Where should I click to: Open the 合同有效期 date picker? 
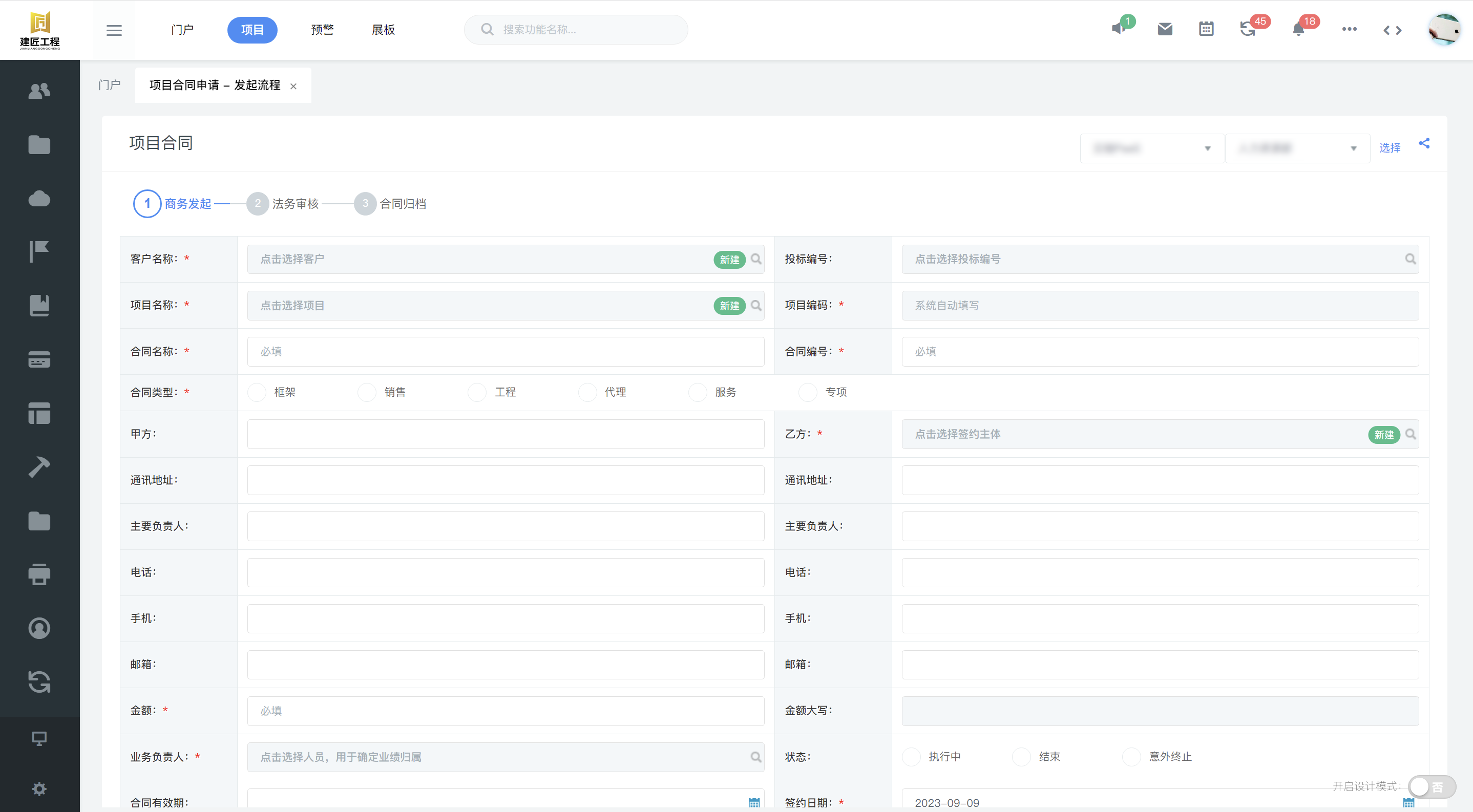(753, 802)
